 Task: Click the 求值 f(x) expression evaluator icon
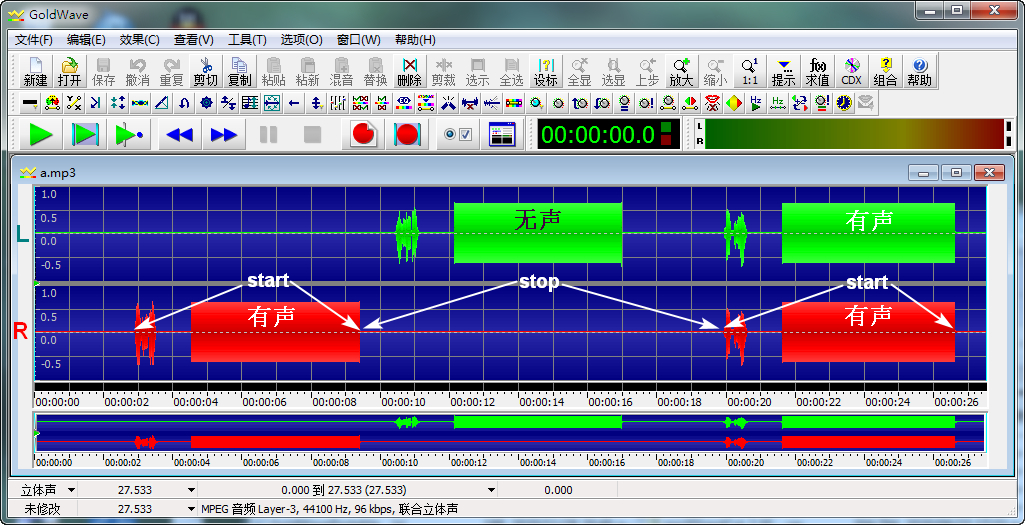(x=817, y=72)
